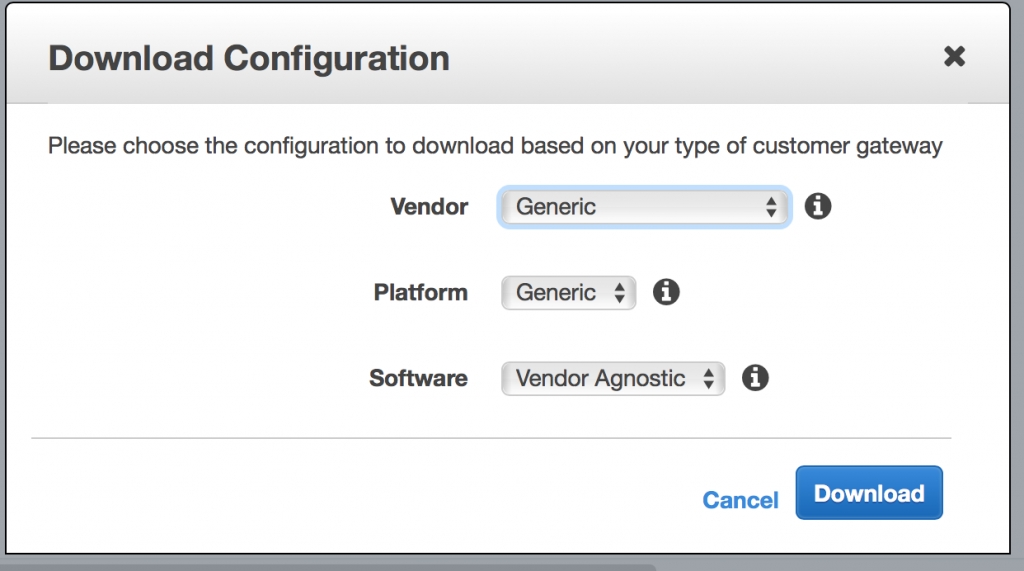Open the Software dropdown showing Vendor Agnostic

[611, 379]
